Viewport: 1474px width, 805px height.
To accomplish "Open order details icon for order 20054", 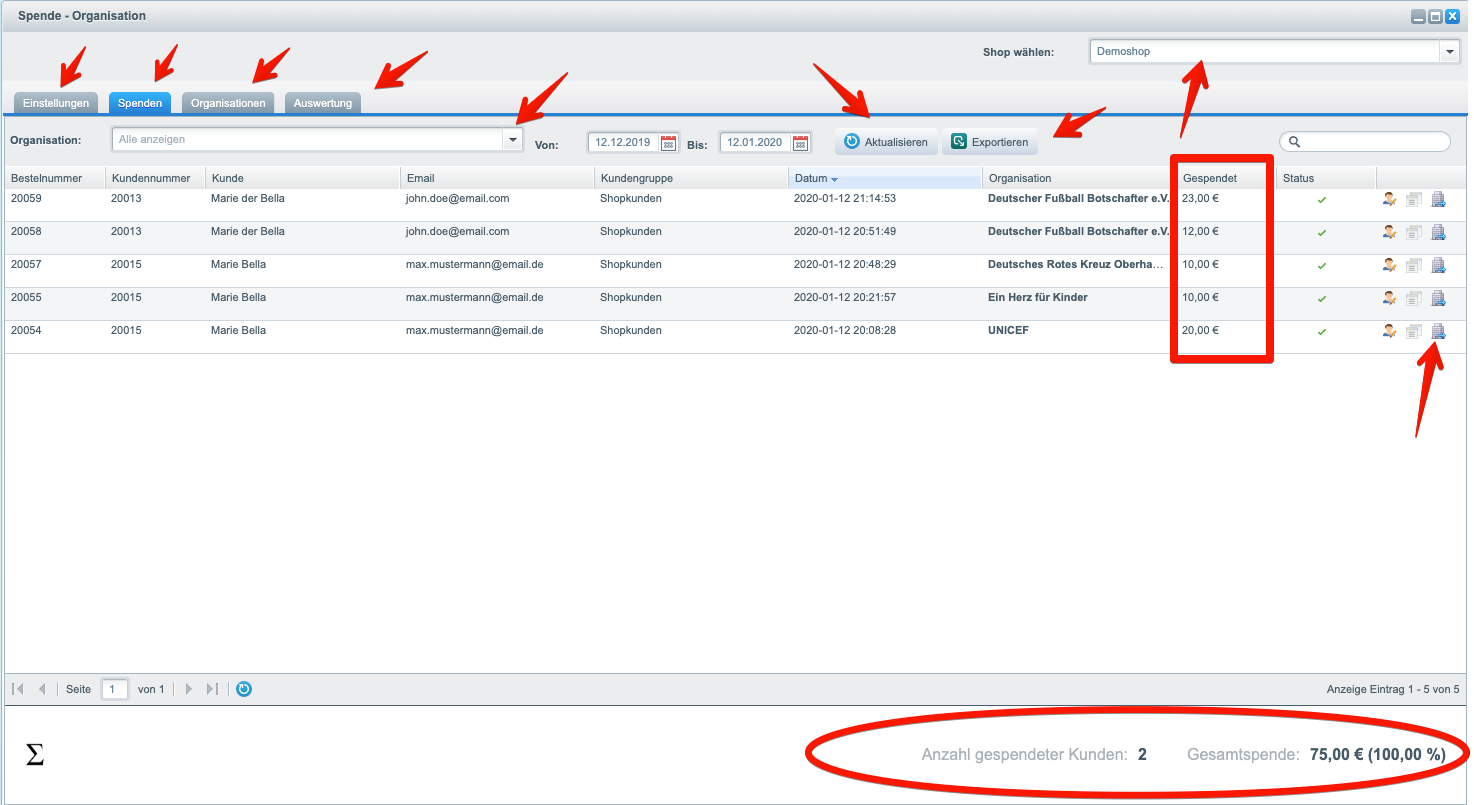I will (x=1414, y=332).
